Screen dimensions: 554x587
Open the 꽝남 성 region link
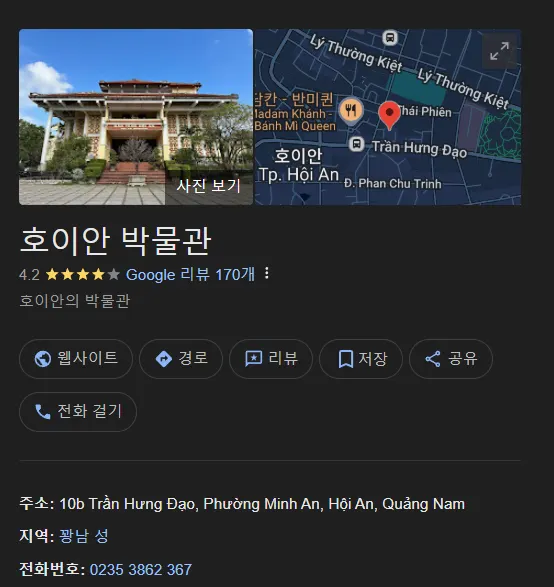click(x=84, y=536)
